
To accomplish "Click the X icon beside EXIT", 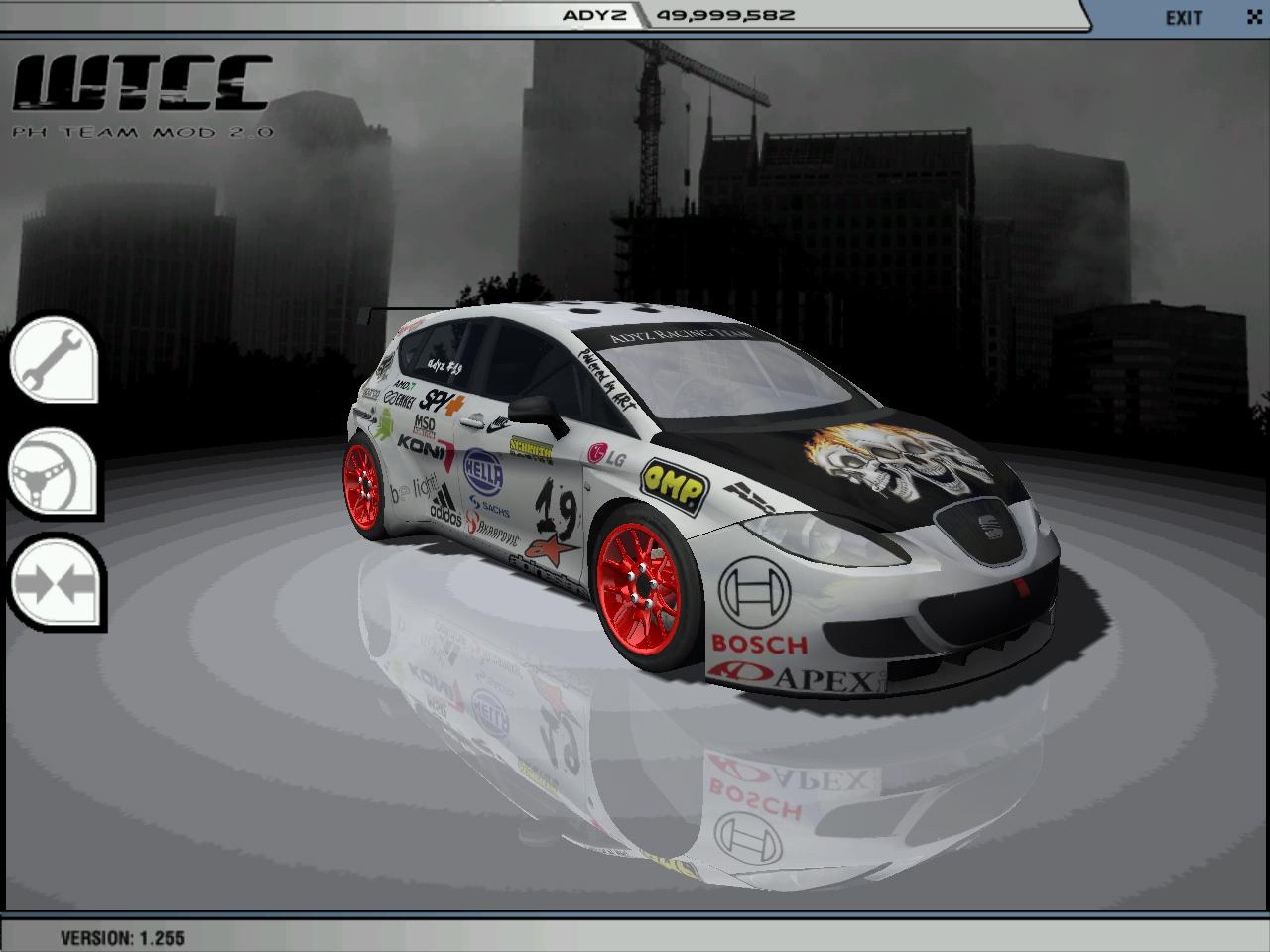I will coord(1253,16).
